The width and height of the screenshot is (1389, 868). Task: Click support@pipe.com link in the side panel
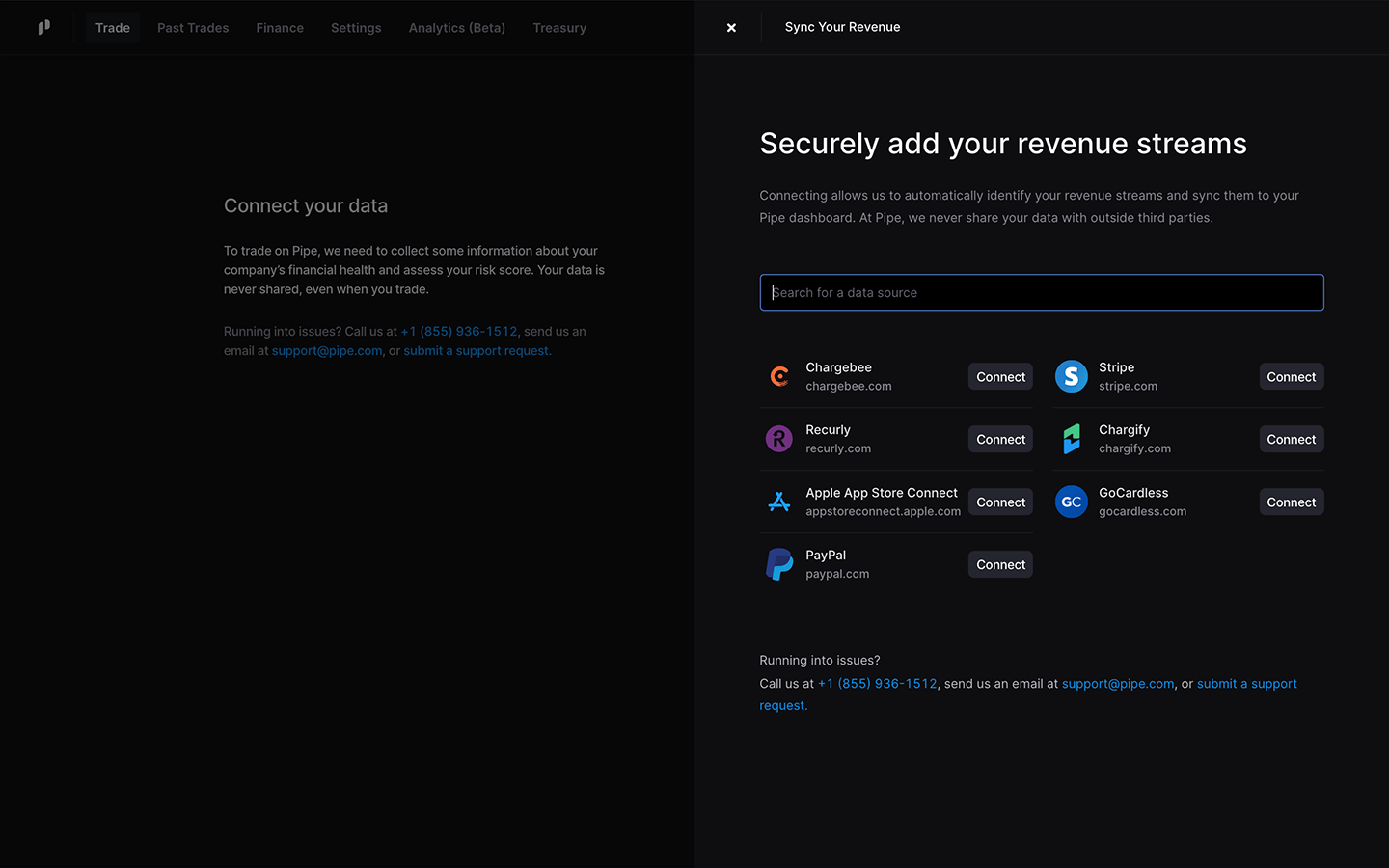click(1118, 683)
